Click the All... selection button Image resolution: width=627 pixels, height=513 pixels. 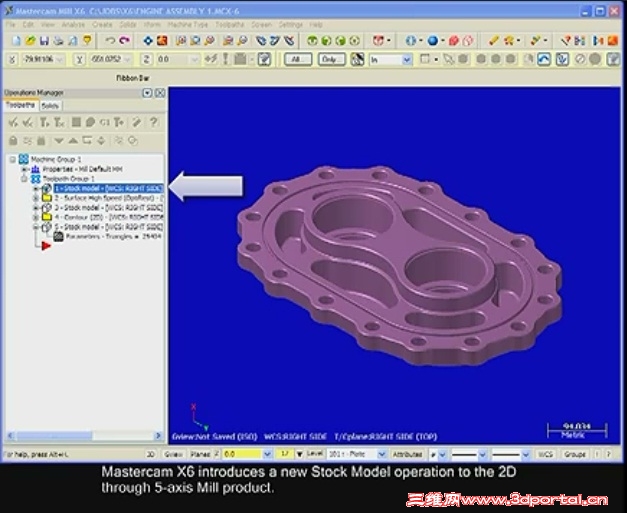(298, 60)
